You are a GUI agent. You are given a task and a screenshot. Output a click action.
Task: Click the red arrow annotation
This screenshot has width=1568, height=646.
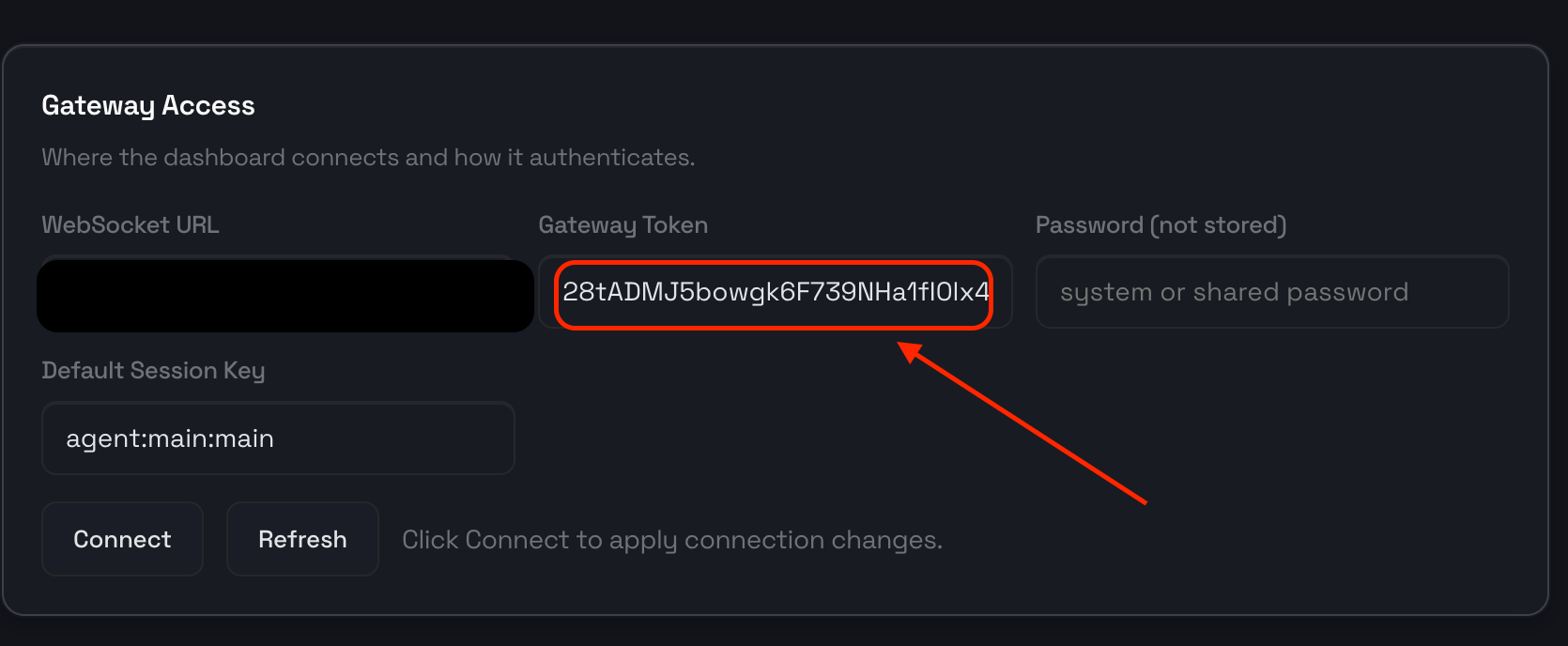[x=1022, y=423]
